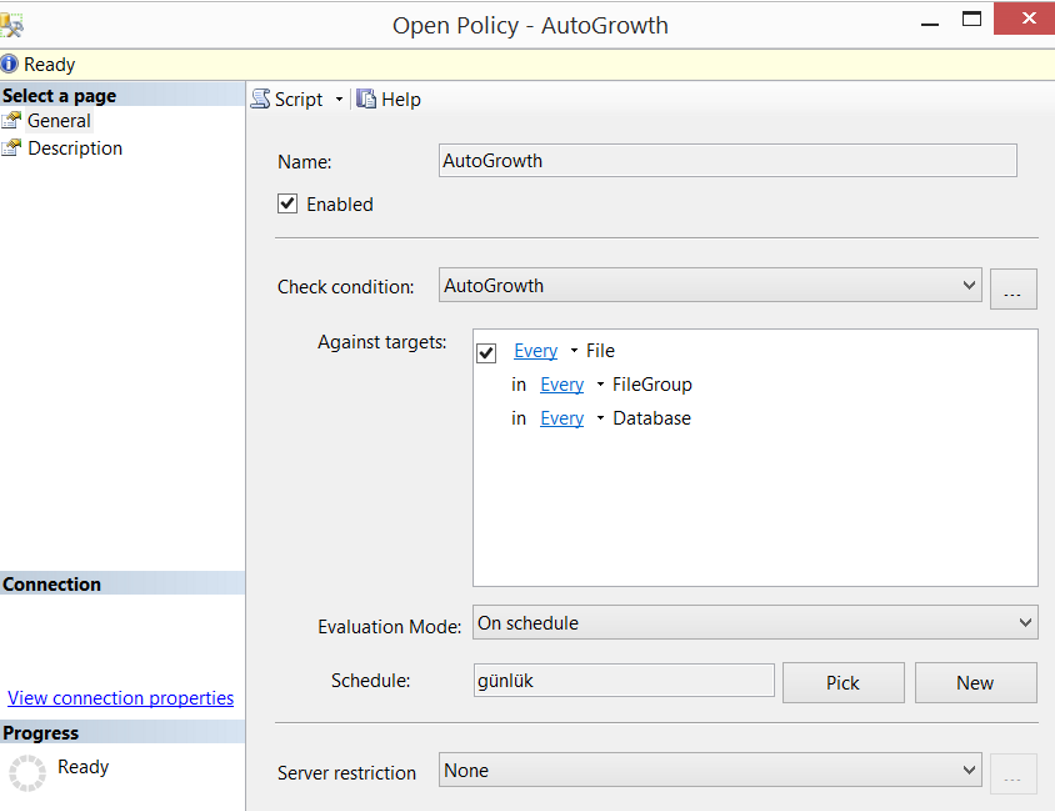The image size is (1055, 811).
Task: Click the Ready text in Progress section
Action: click(x=83, y=767)
